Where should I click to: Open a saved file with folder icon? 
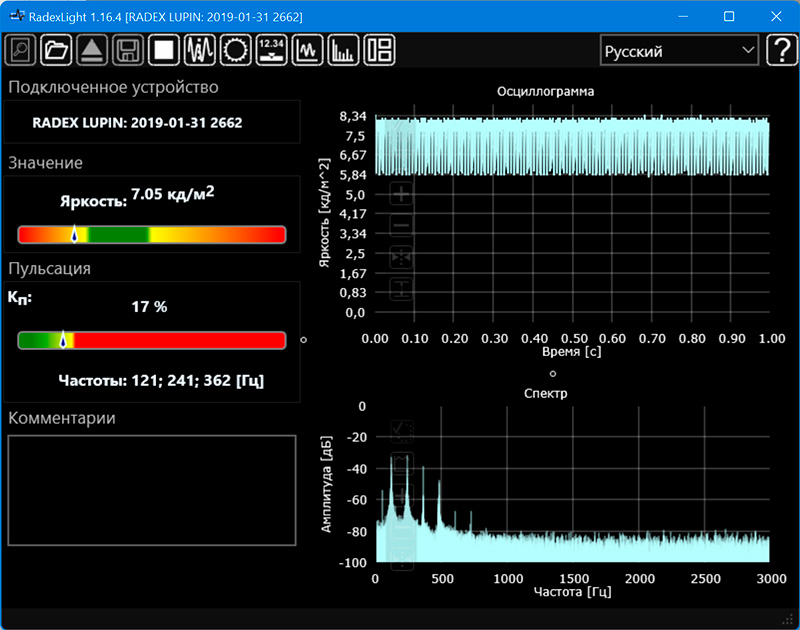point(56,50)
